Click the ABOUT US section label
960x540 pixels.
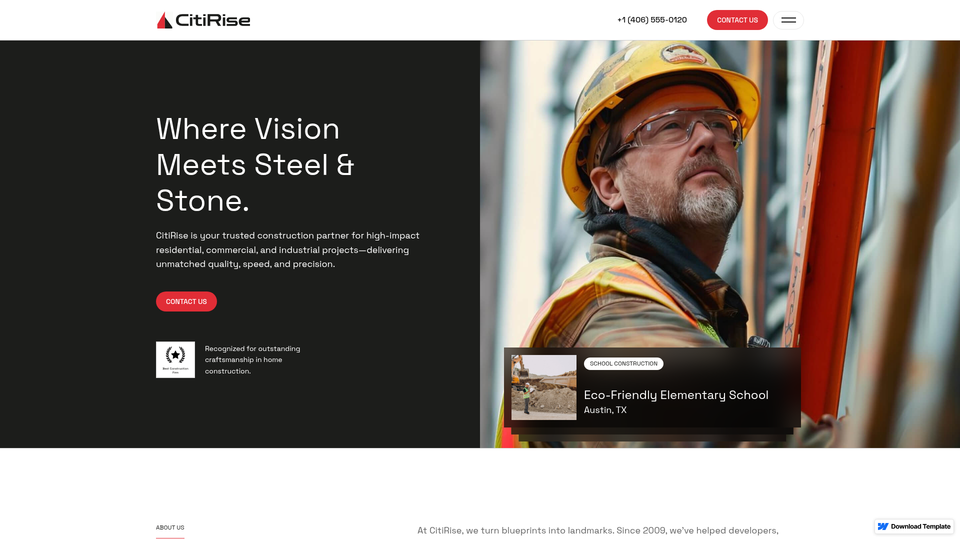click(170, 527)
